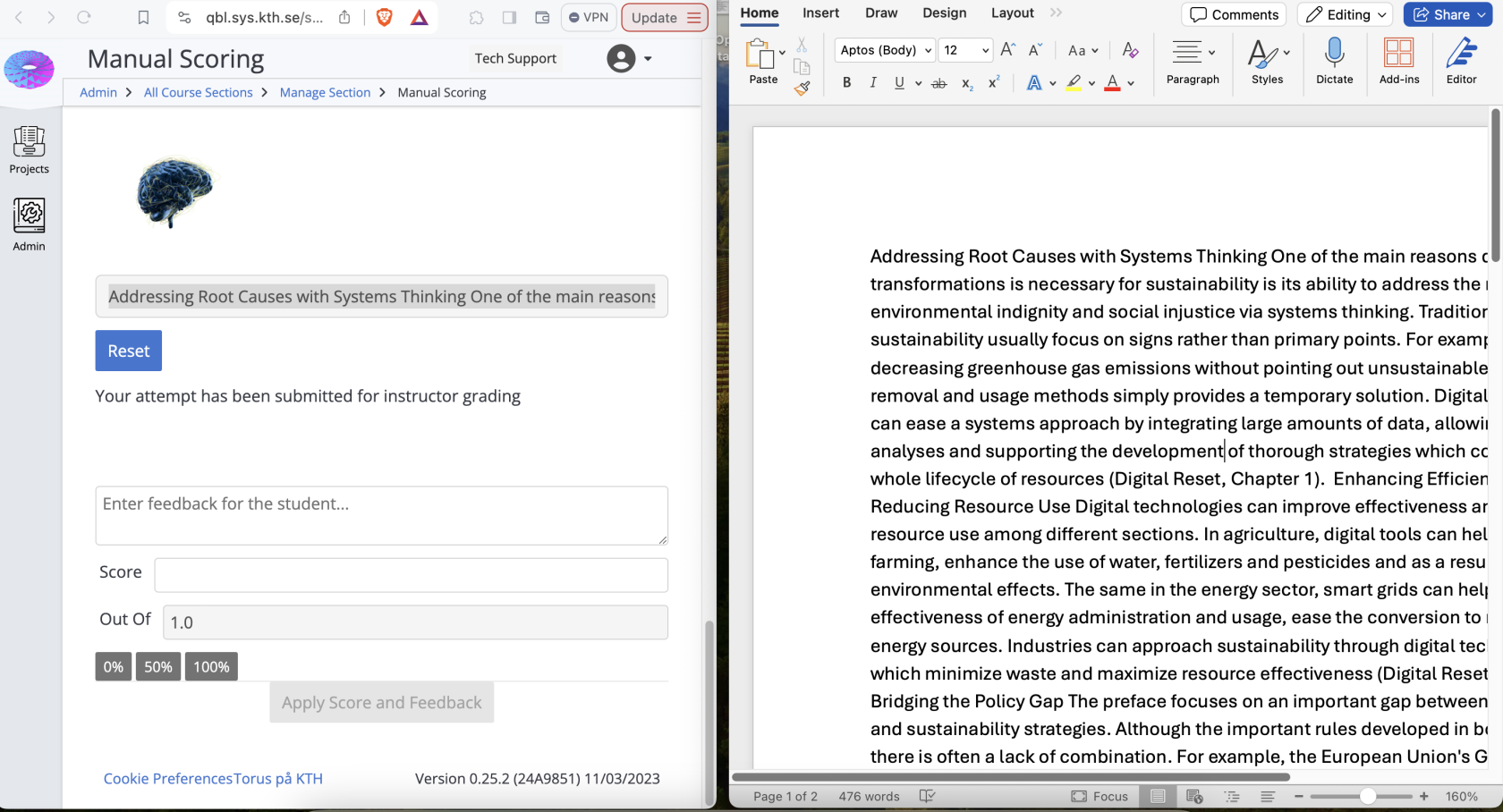Apply the red font color

1112,83
